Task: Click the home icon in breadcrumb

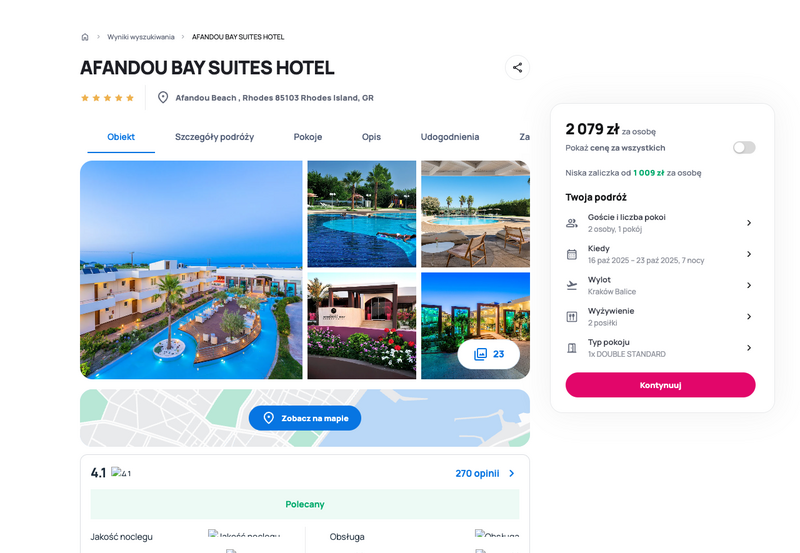Action: pyautogui.click(x=85, y=37)
